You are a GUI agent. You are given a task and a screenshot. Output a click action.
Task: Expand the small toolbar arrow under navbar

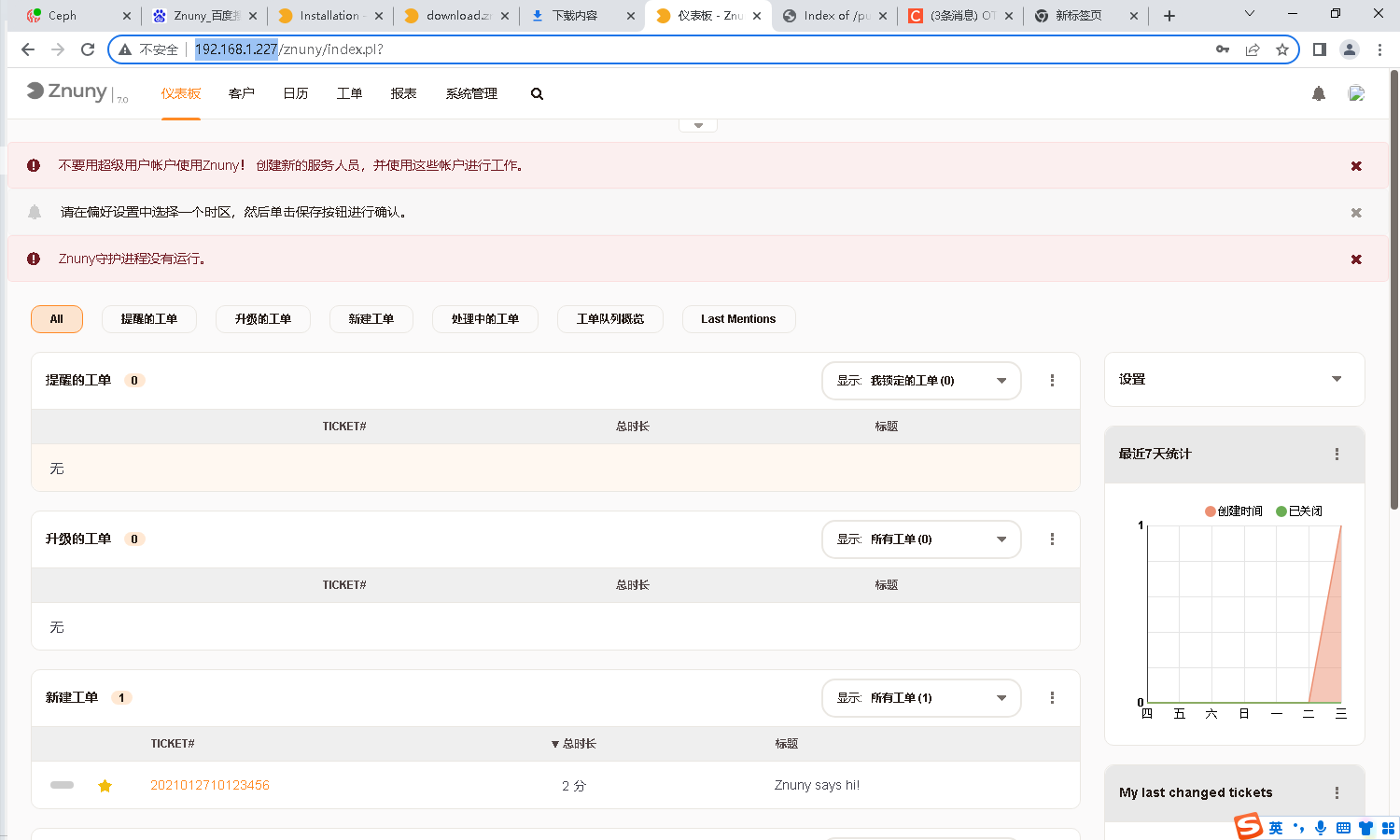tap(698, 125)
